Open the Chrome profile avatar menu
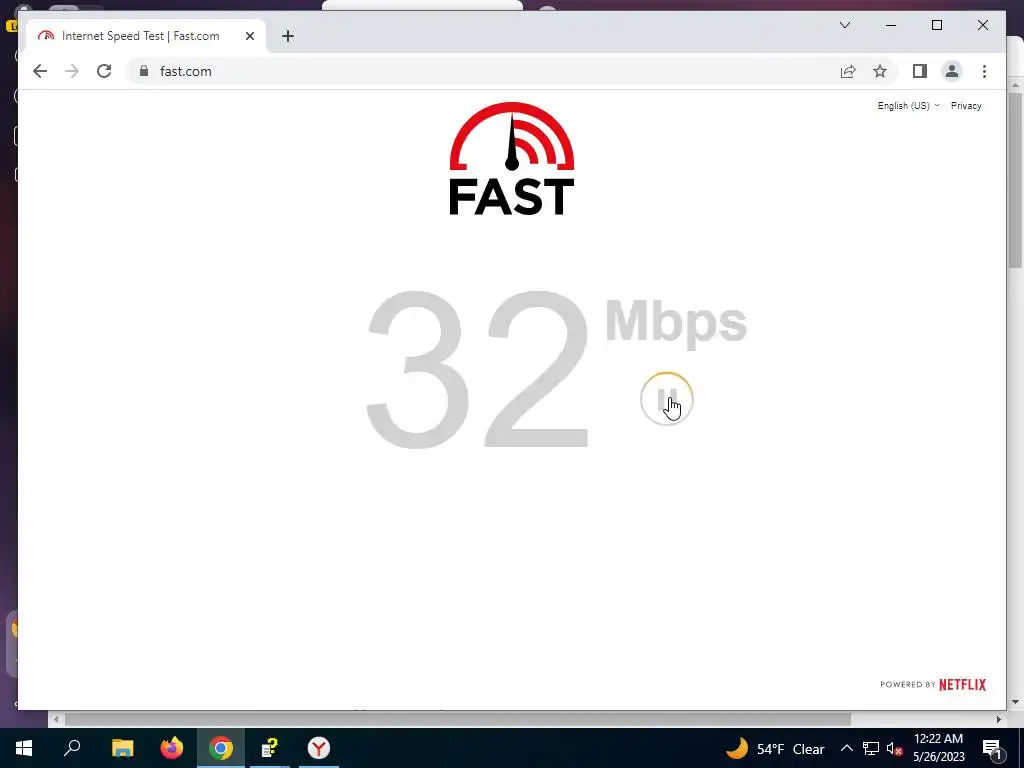The image size is (1024, 768). (x=952, y=71)
